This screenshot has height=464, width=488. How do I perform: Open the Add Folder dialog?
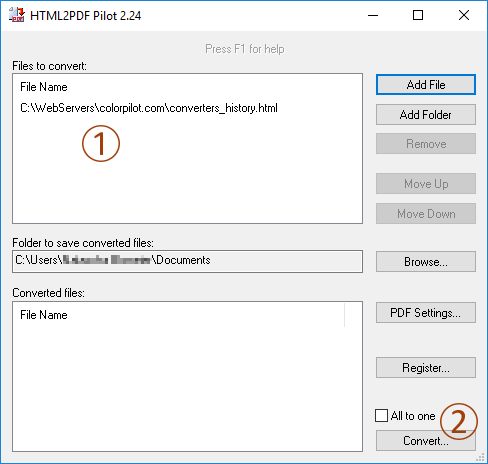(x=426, y=115)
